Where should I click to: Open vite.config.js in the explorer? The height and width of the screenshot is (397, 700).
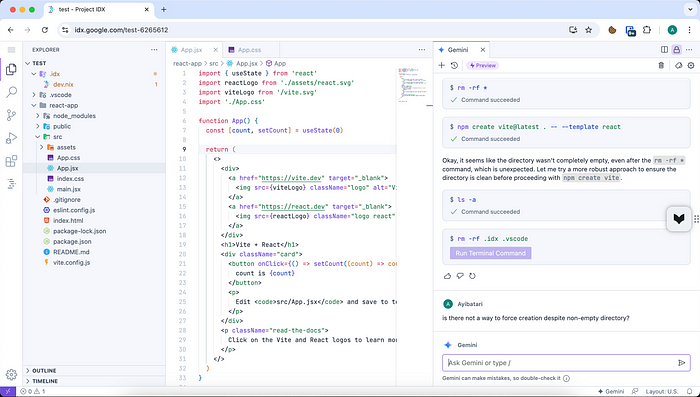pos(71,263)
